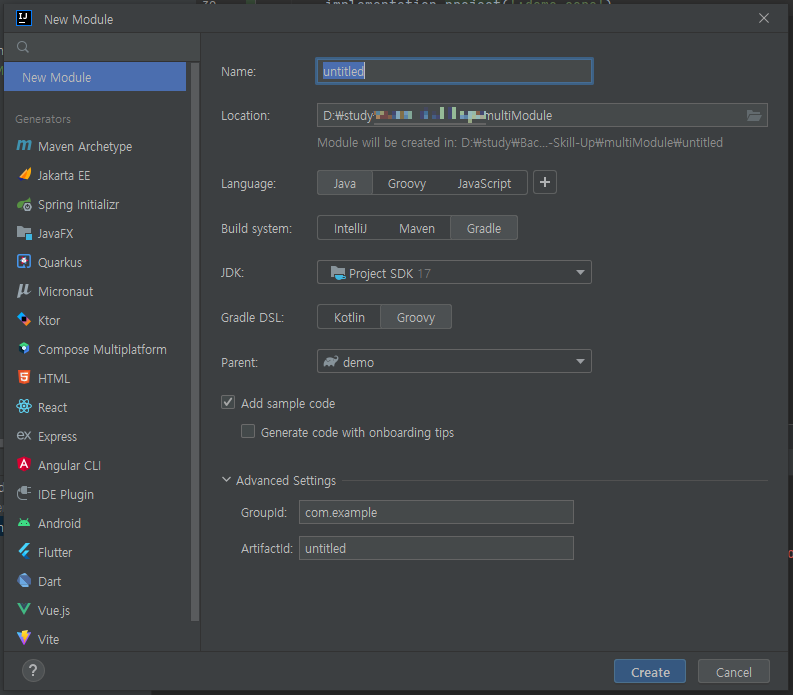Screen dimensions: 793x695
Task: Click the Create button
Action: (650, 672)
